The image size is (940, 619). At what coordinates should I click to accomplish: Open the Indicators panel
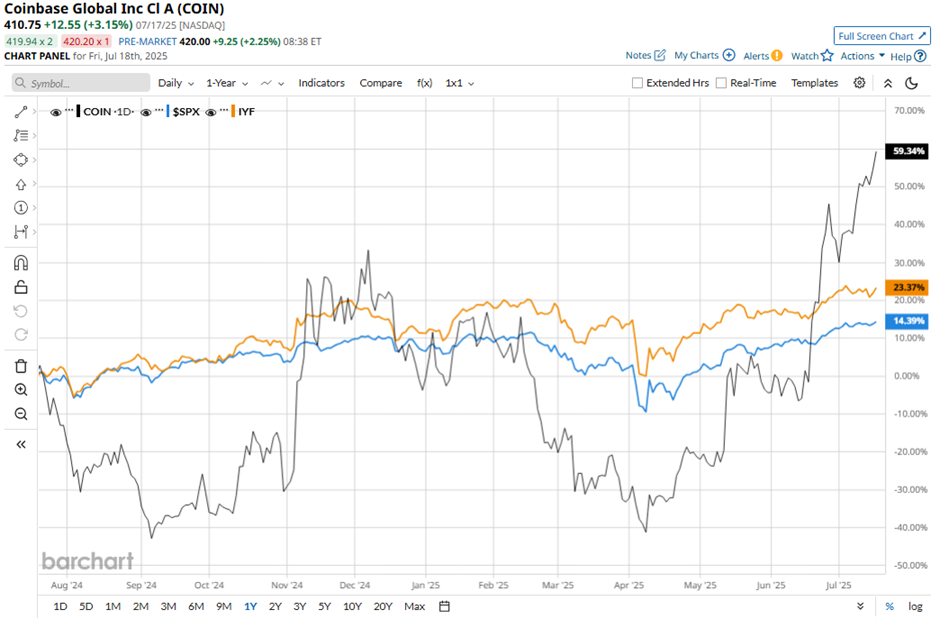321,83
